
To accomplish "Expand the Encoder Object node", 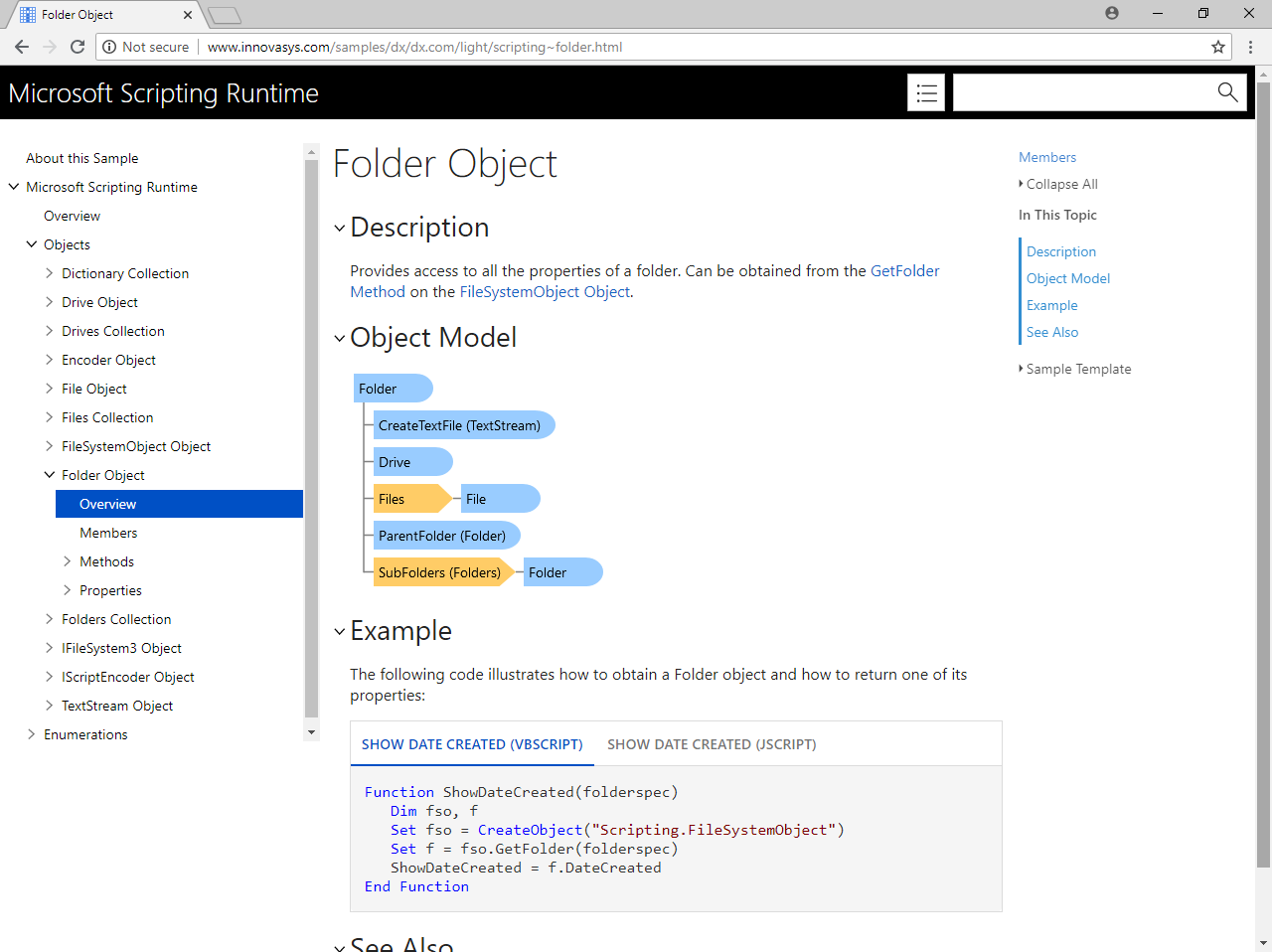I will pos(50,360).
